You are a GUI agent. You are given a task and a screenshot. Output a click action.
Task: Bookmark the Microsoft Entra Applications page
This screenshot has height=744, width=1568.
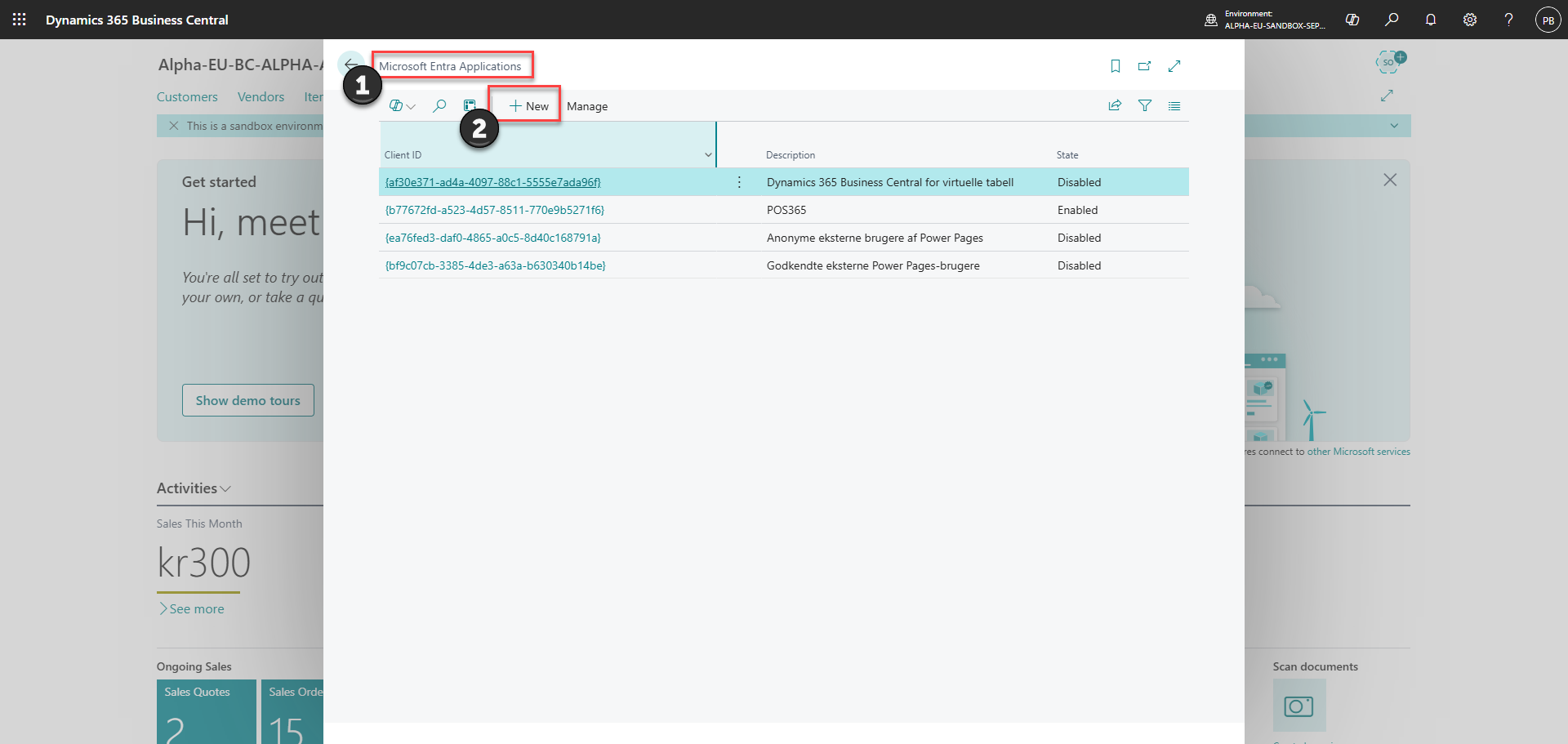[1116, 66]
